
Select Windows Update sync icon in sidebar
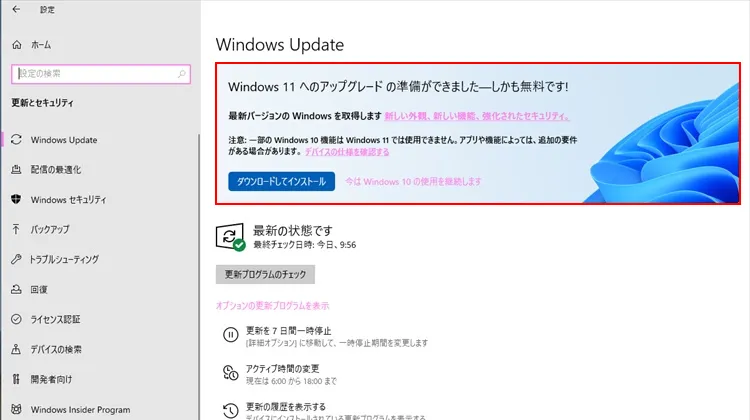click(16, 139)
